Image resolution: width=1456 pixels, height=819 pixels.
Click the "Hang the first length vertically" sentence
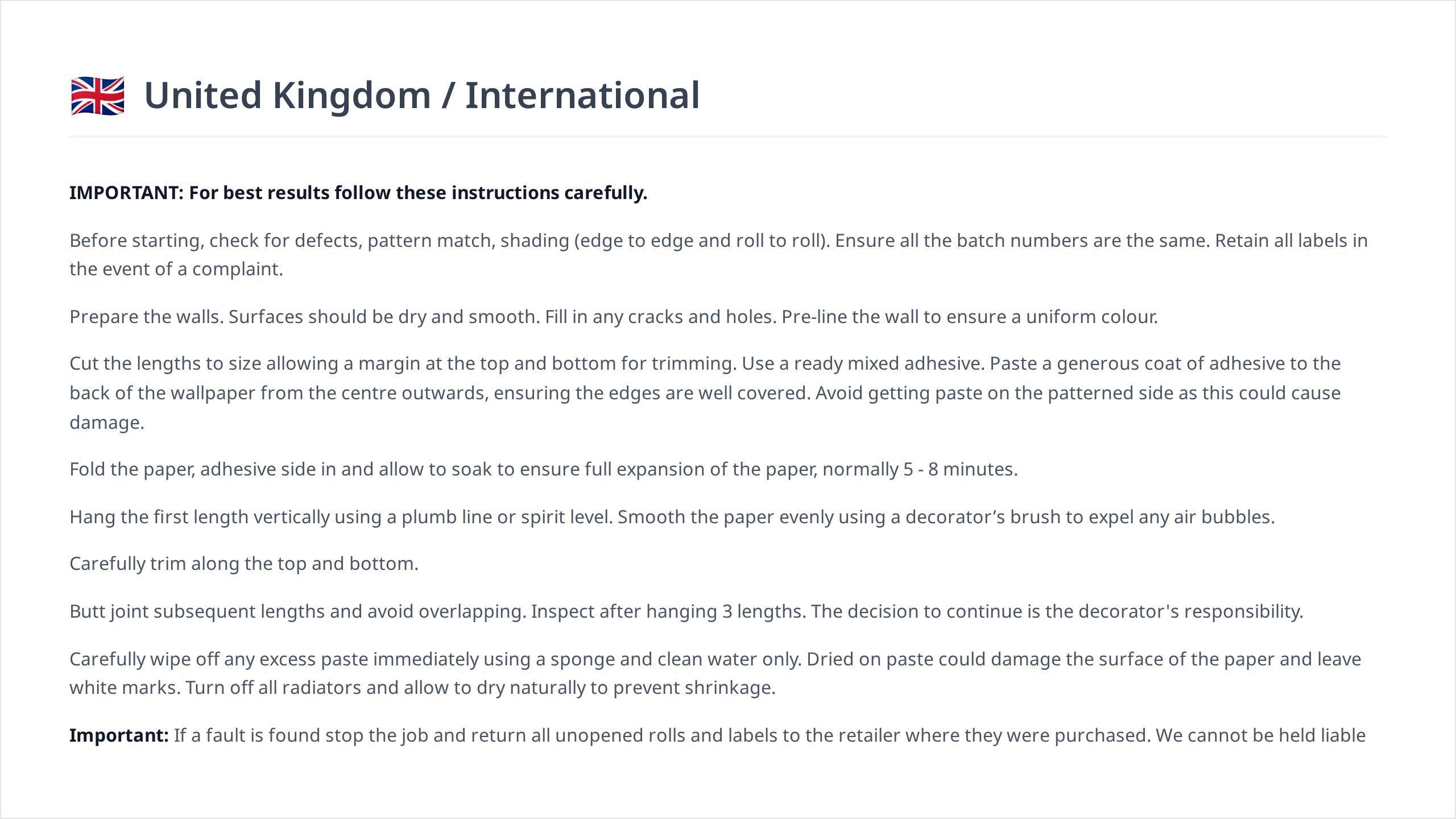(x=341, y=517)
